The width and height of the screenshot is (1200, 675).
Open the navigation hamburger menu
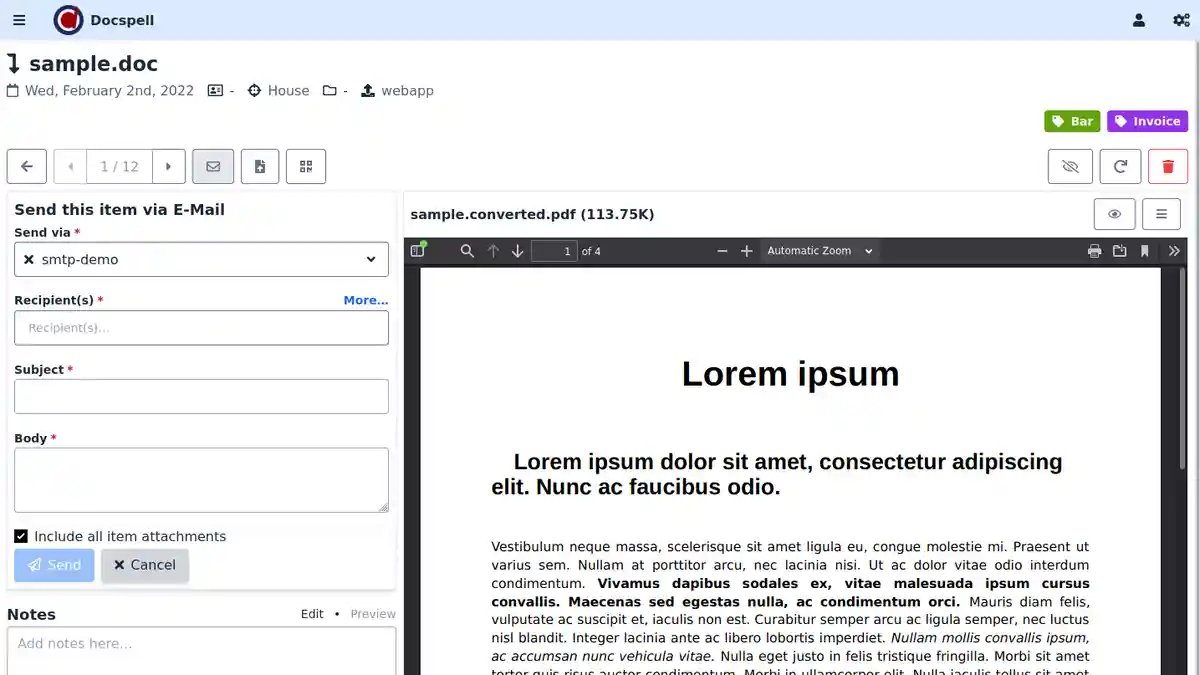(19, 20)
